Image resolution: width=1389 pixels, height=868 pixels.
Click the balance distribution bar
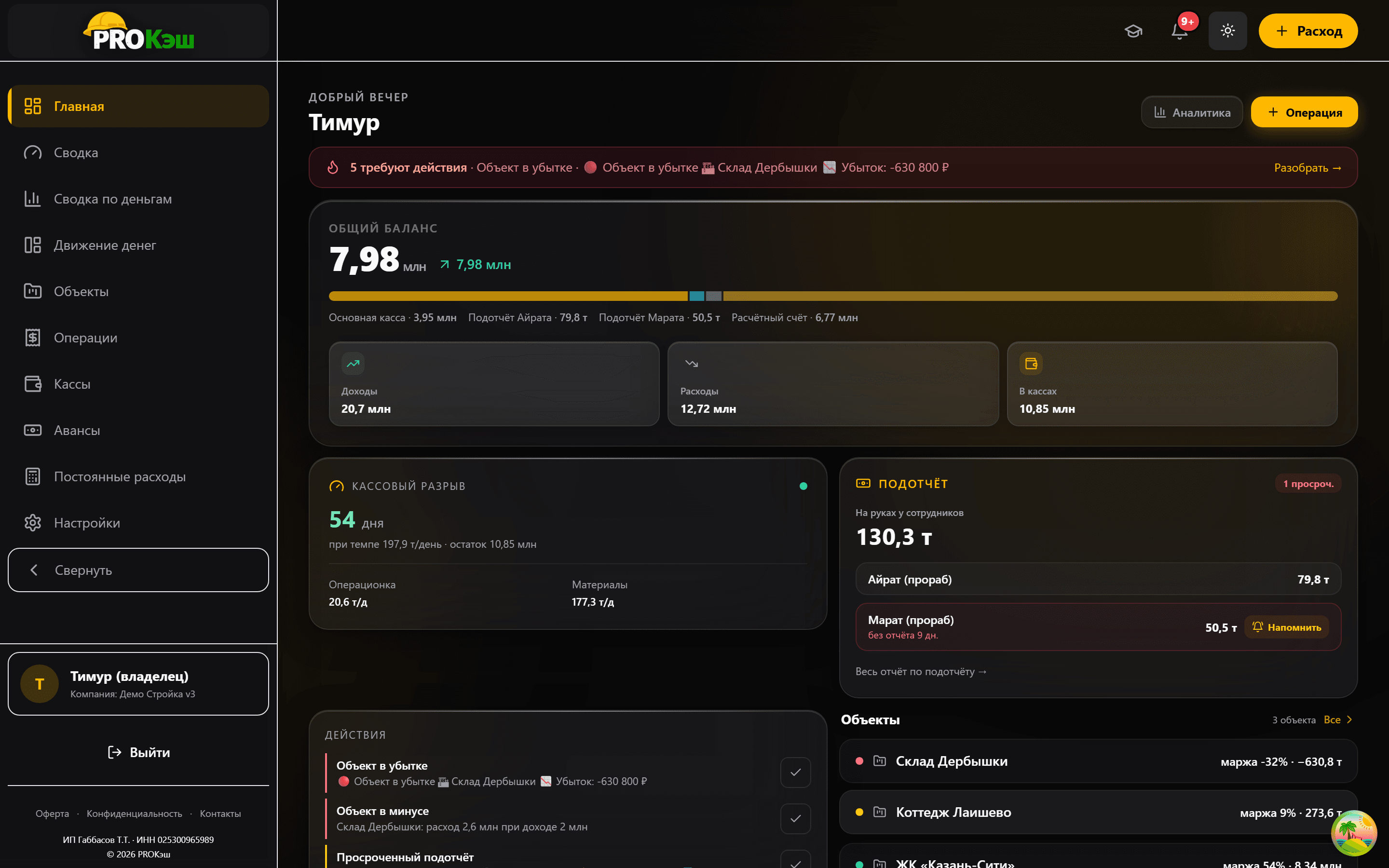[x=833, y=296]
